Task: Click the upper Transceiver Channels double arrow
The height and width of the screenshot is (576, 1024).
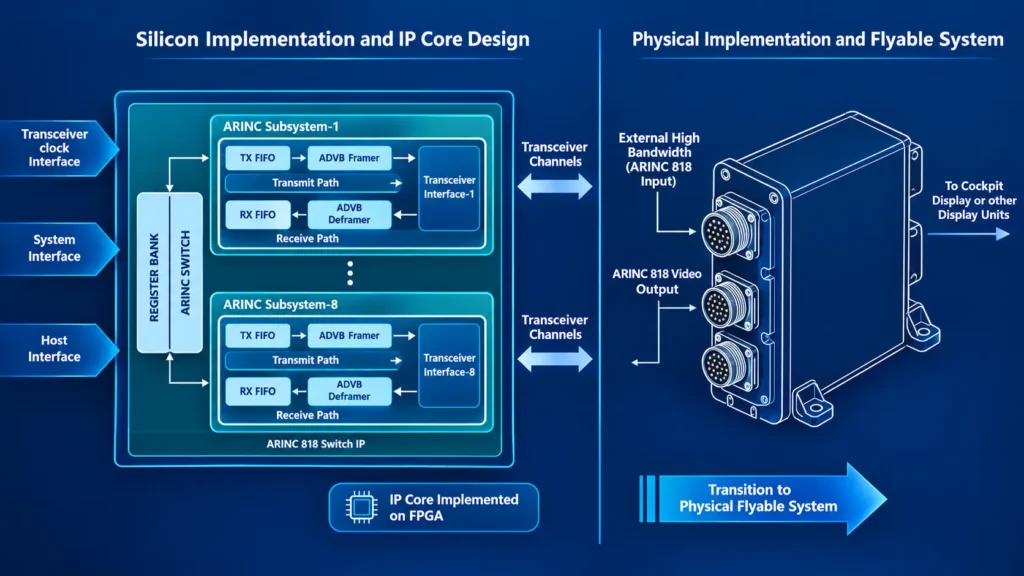Action: tap(554, 187)
